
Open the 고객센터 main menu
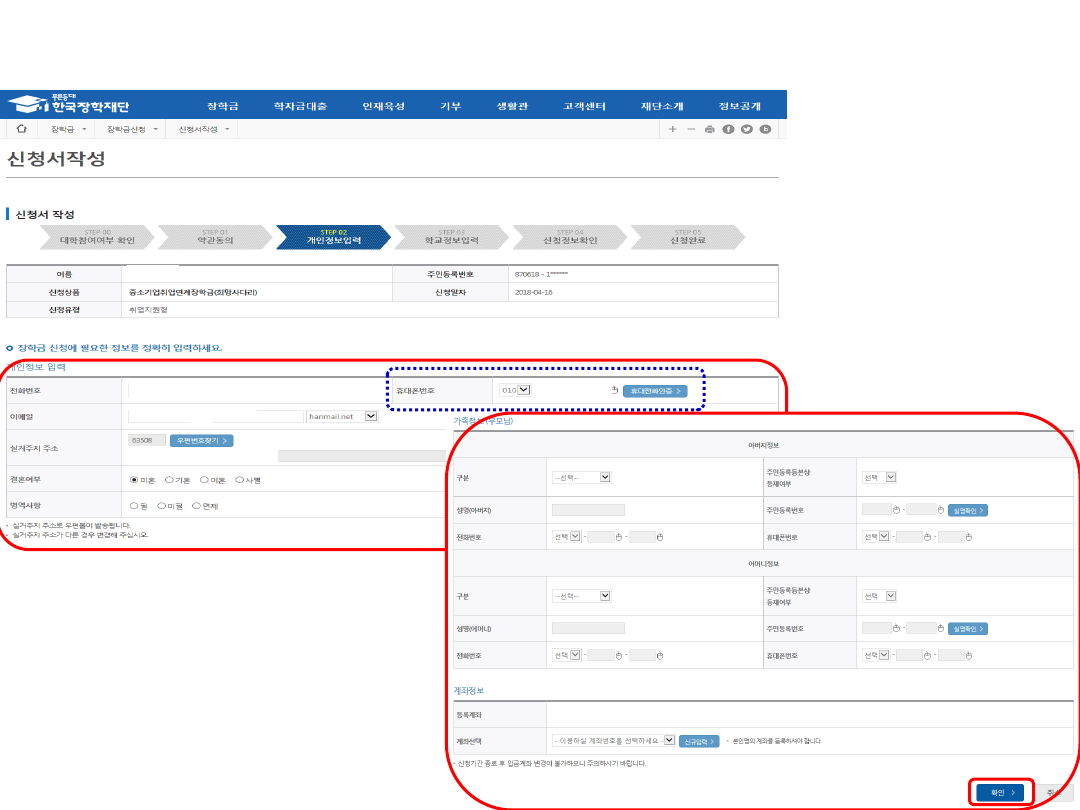click(584, 106)
